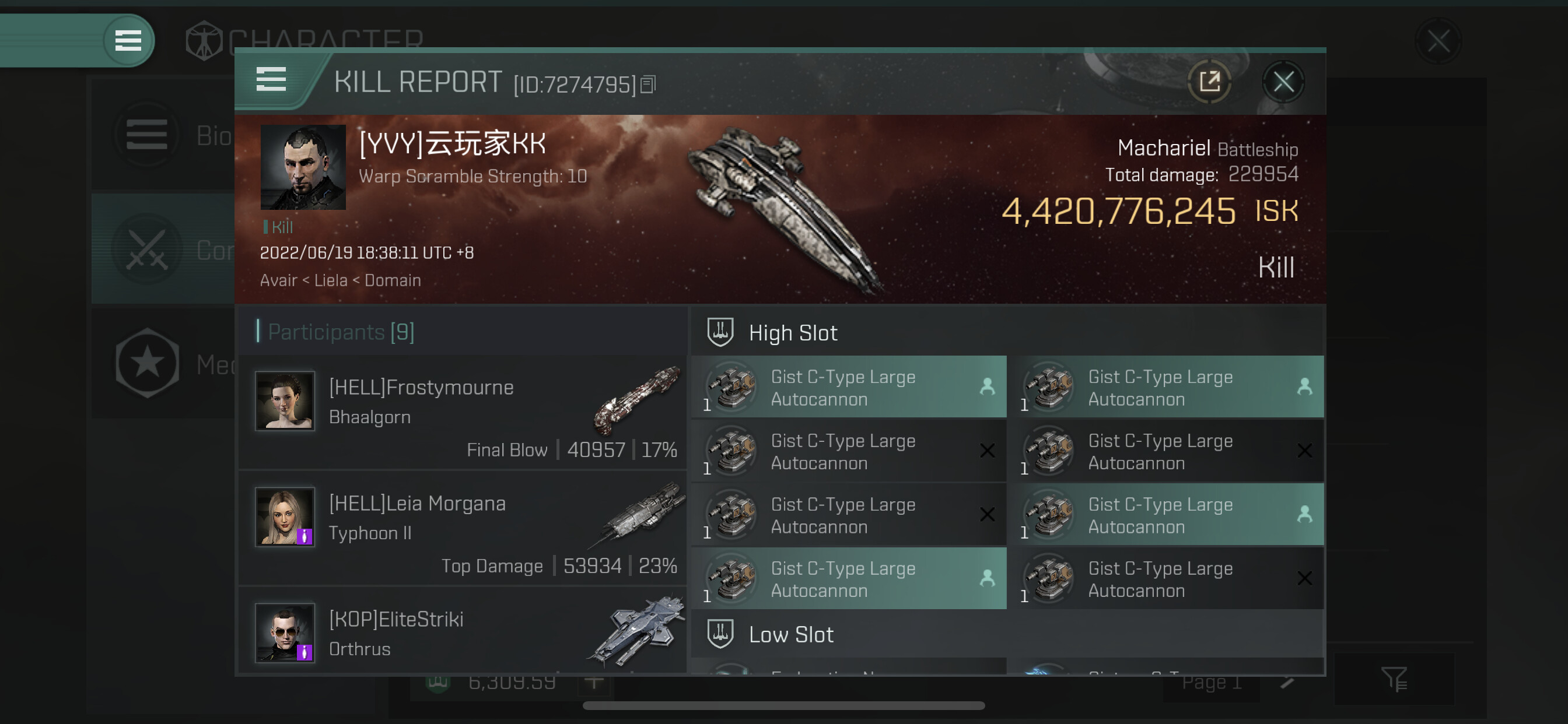
Task: Click the Participants [9] header
Action: point(341,332)
